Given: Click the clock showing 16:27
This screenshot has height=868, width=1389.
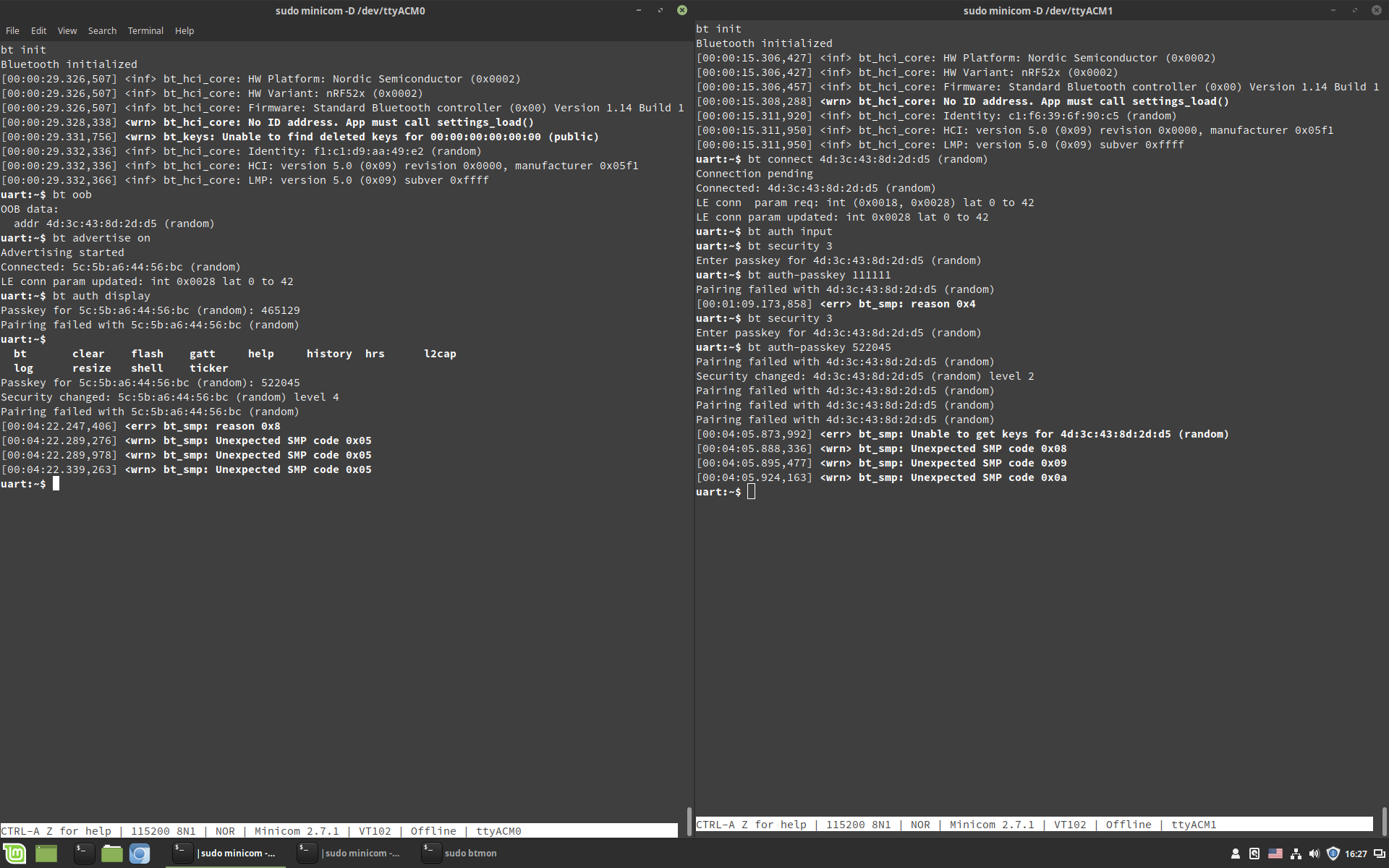Looking at the screenshot, I should (x=1358, y=854).
